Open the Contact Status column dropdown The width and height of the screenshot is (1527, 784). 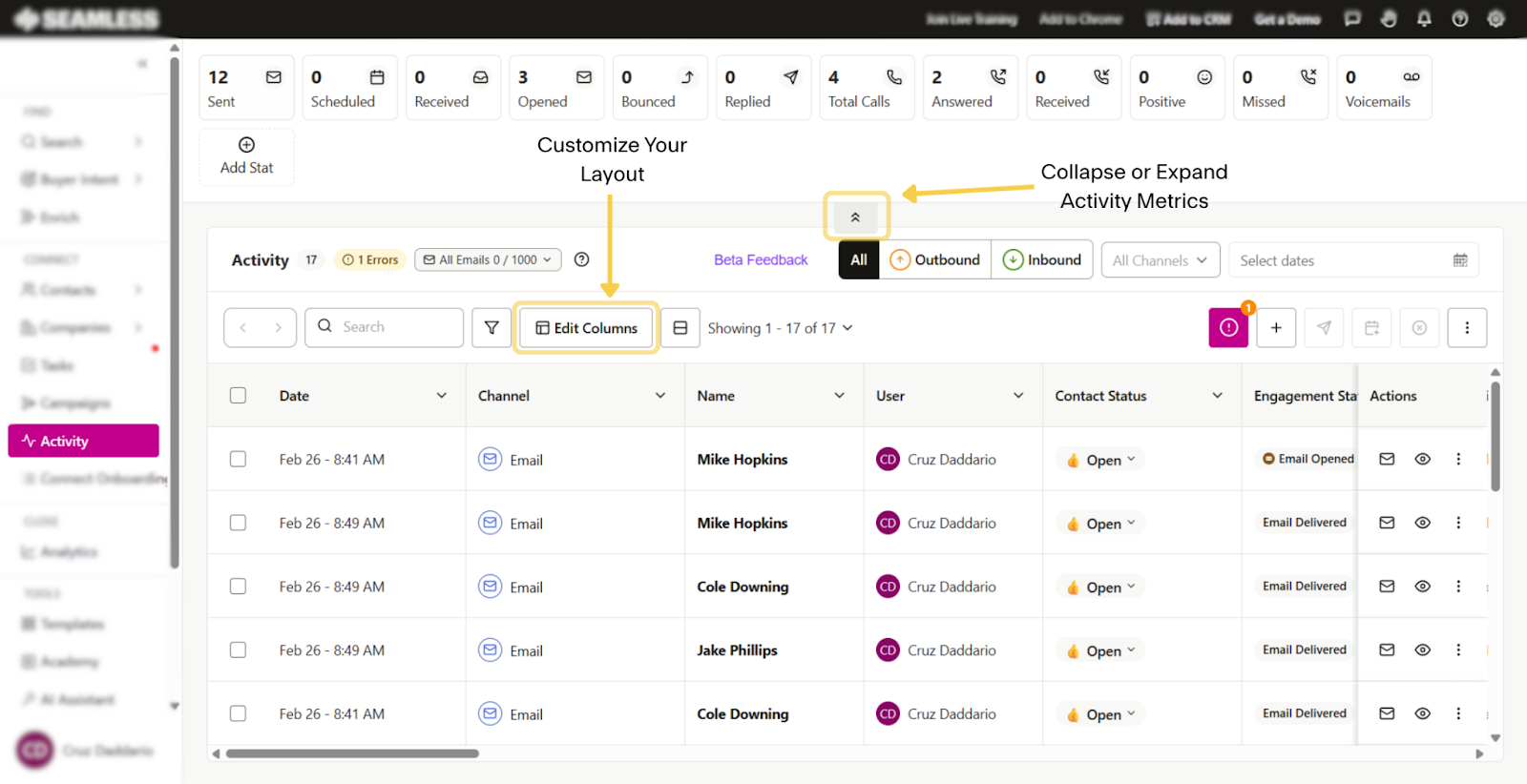[1218, 395]
